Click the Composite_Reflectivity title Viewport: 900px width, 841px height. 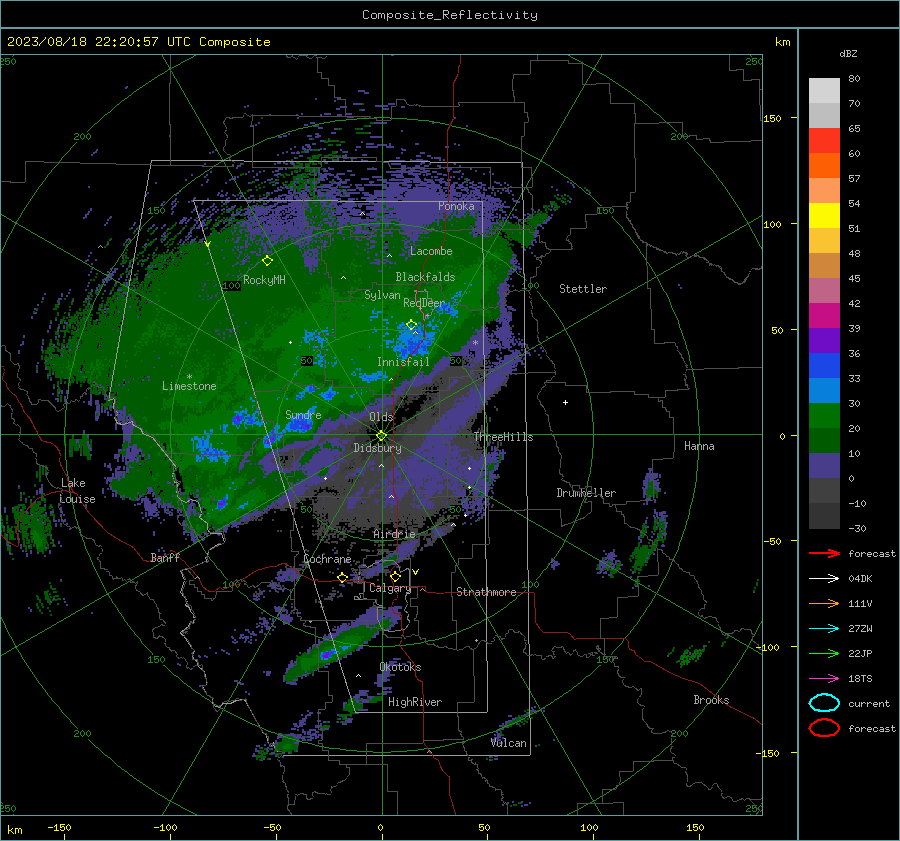tap(450, 15)
